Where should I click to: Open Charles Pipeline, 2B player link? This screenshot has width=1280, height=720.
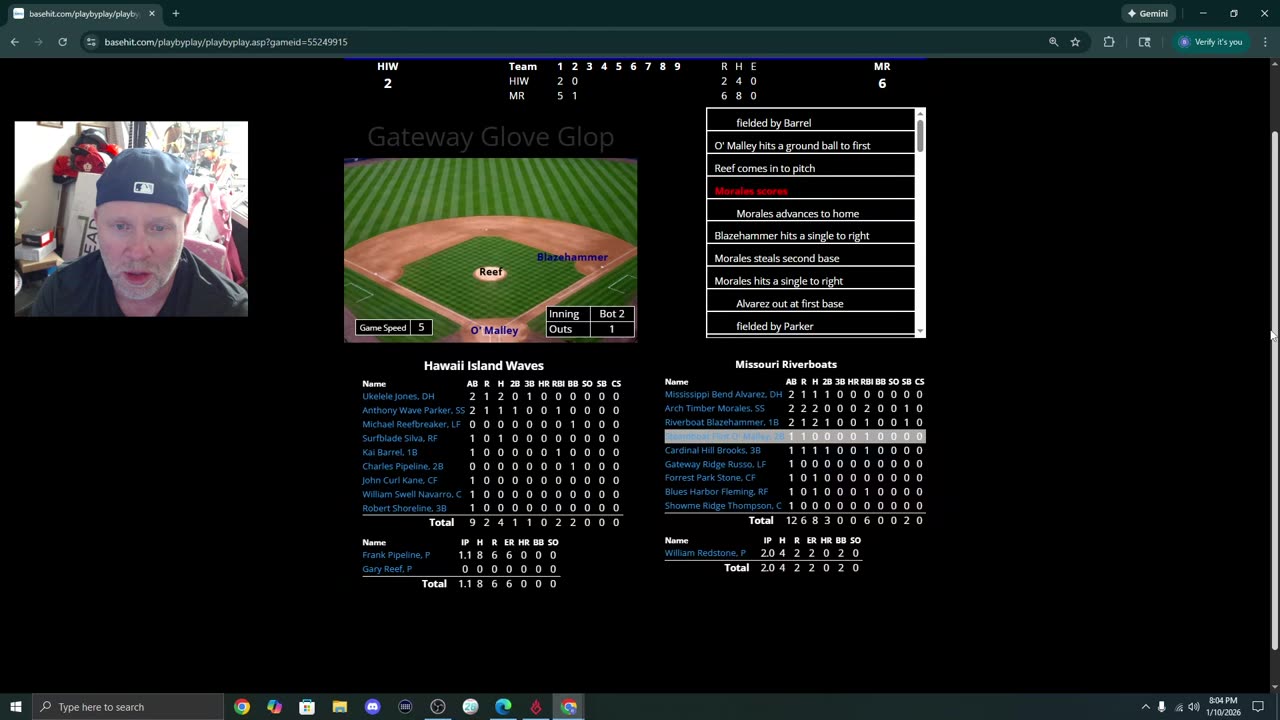pos(403,466)
